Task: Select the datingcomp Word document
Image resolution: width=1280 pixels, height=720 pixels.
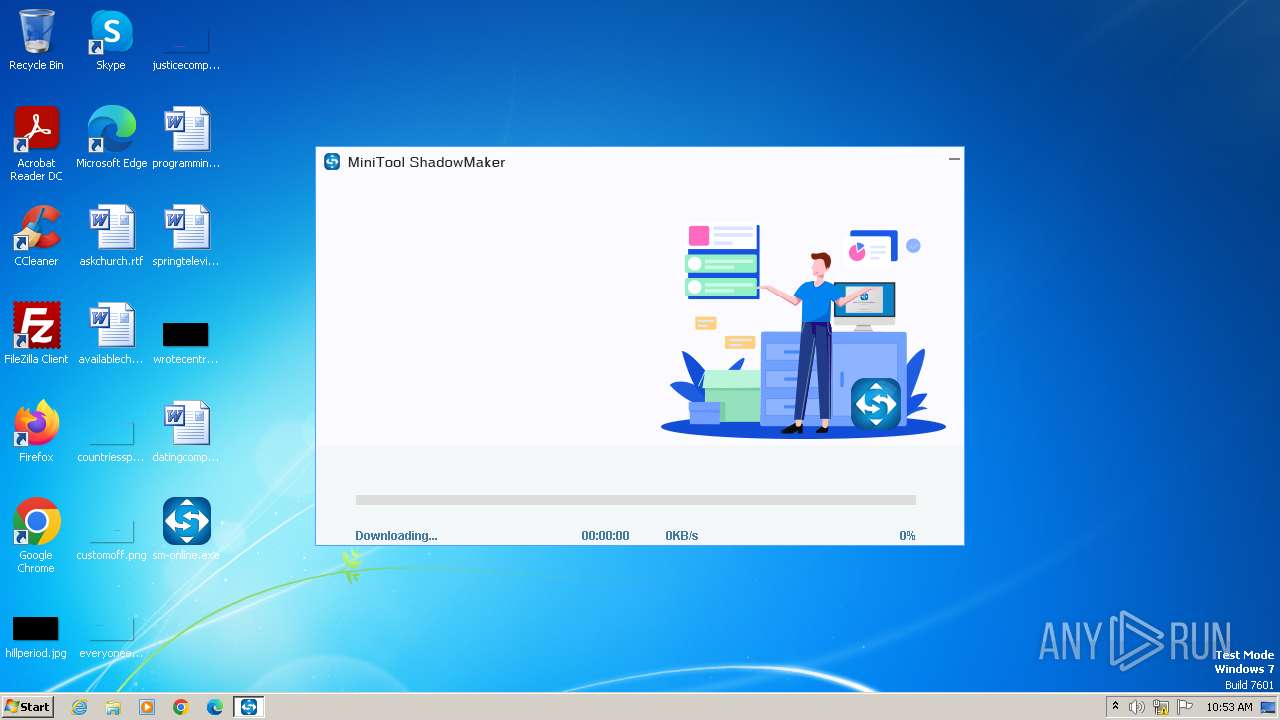Action: (186, 432)
